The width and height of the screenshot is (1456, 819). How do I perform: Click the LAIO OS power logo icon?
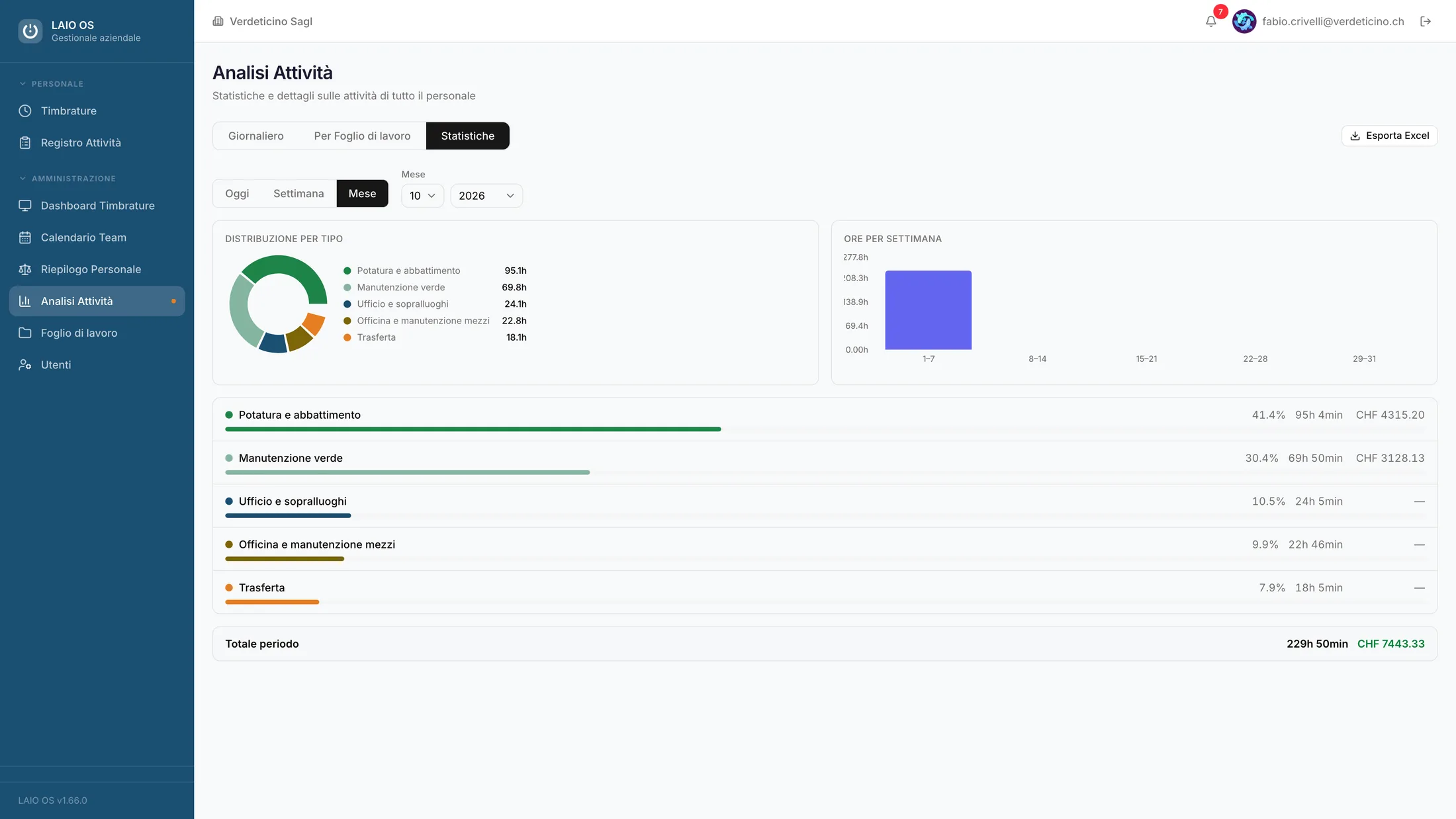click(30, 31)
